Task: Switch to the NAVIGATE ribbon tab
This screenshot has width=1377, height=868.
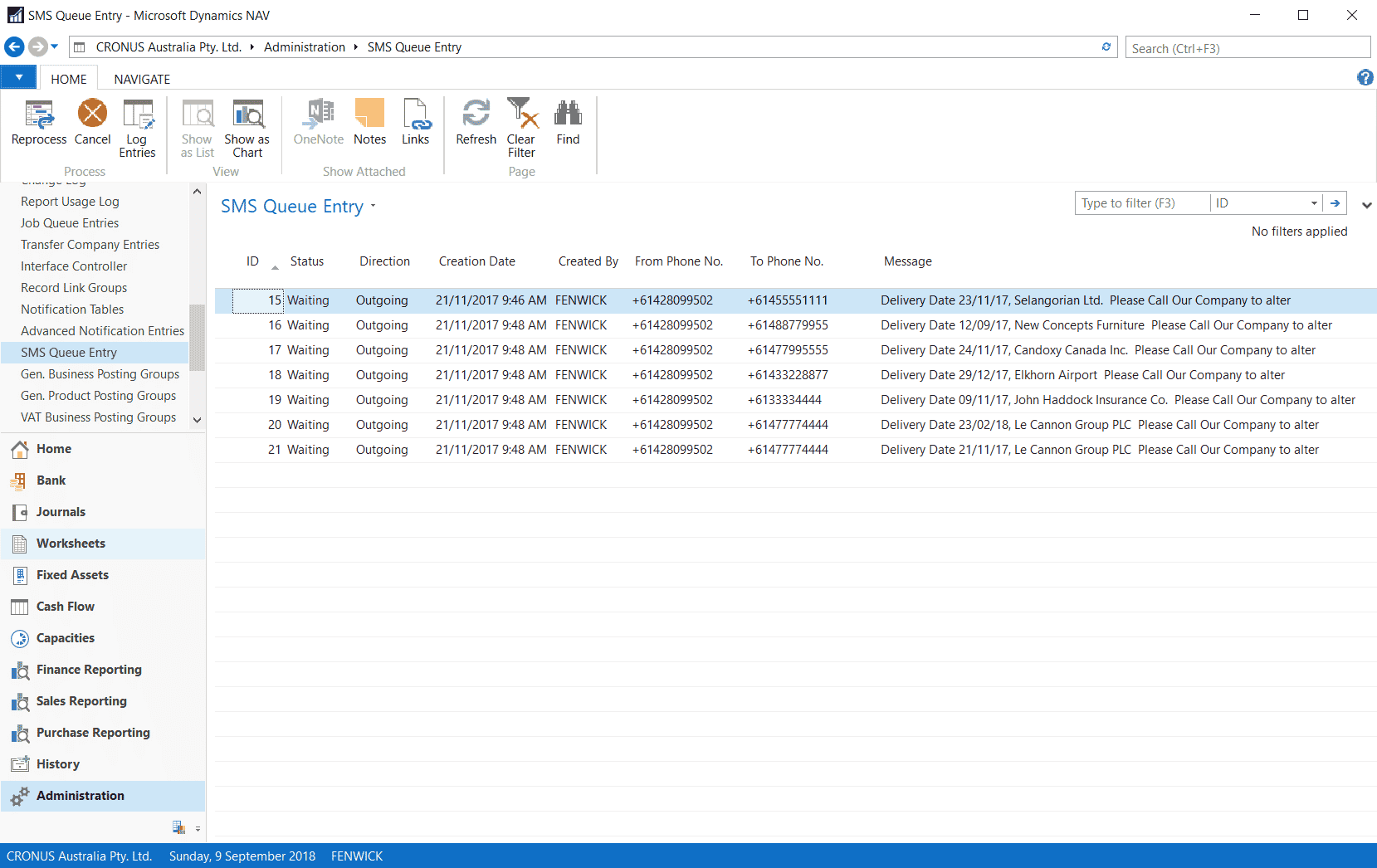Action: coord(142,79)
